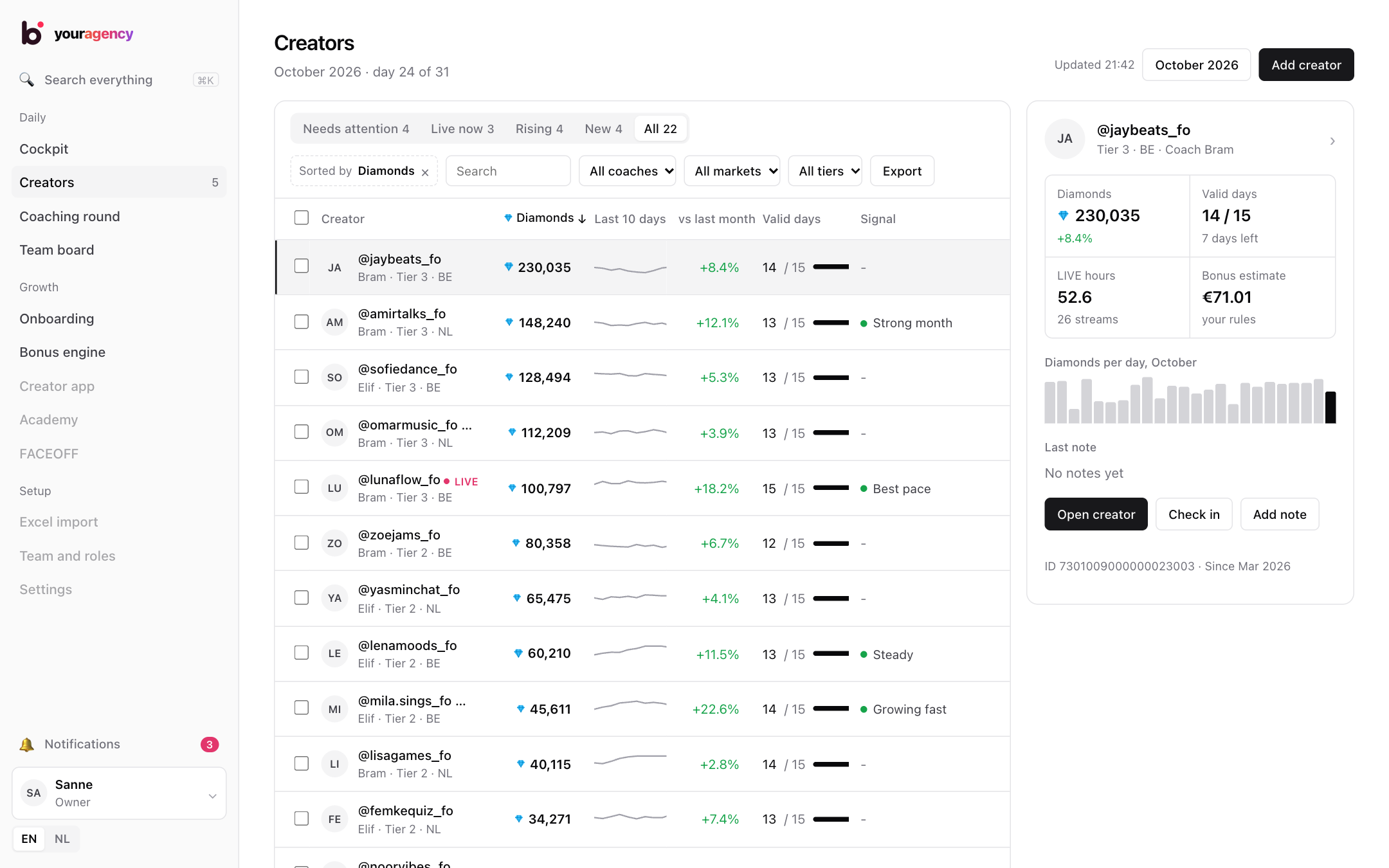Click the black bar in Diamonds per day chart
The width and height of the screenshot is (1389, 868).
pyautogui.click(x=1330, y=408)
